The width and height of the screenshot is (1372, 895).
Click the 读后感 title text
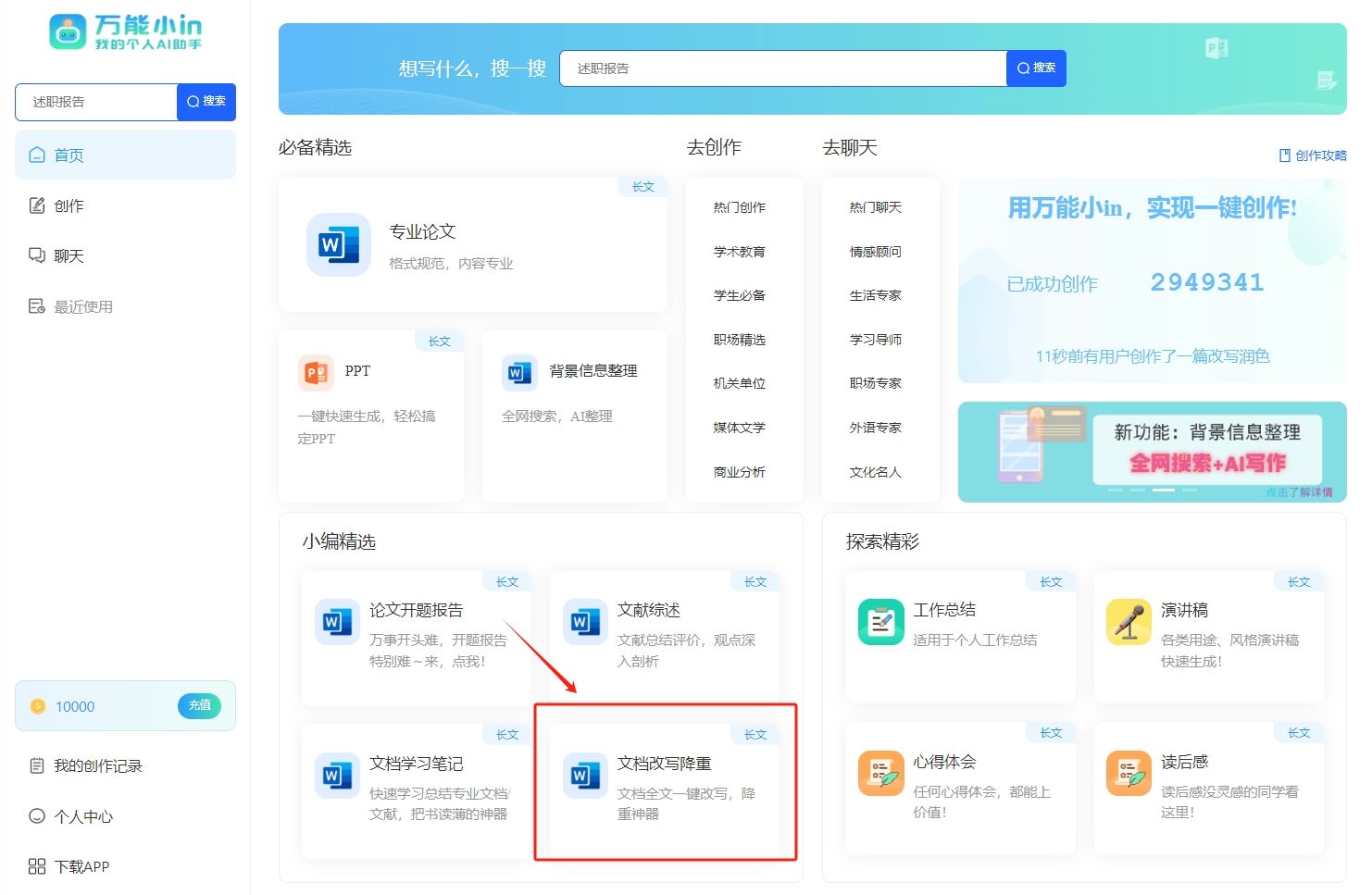pyautogui.click(x=1184, y=762)
